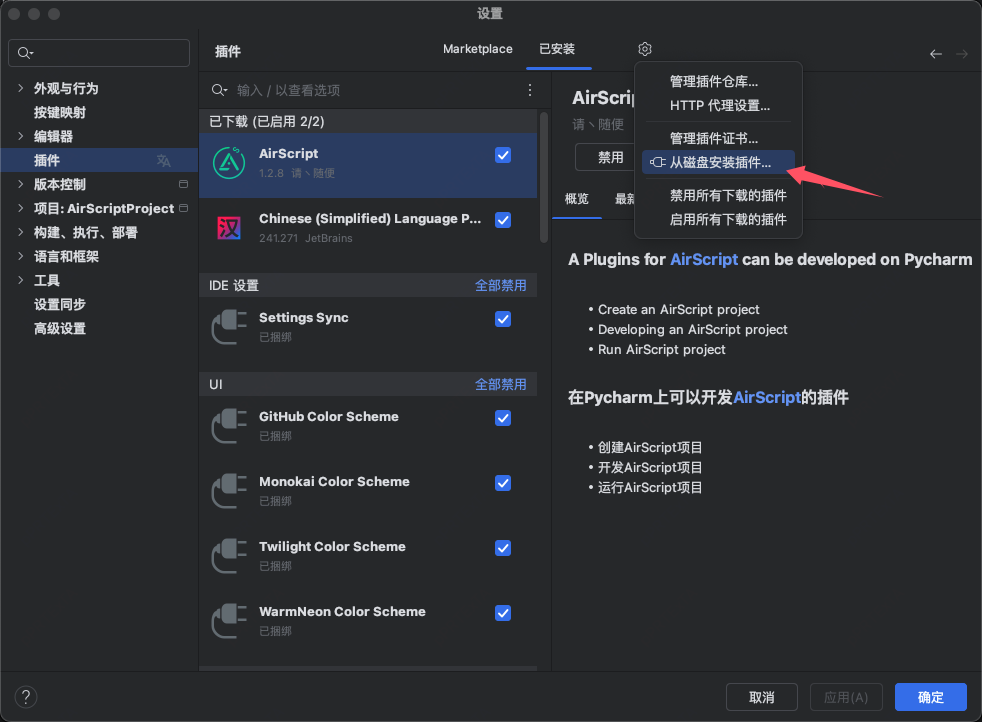982x722 pixels.
Task: Click the magnifier icon in settings search
Action: click(25, 53)
